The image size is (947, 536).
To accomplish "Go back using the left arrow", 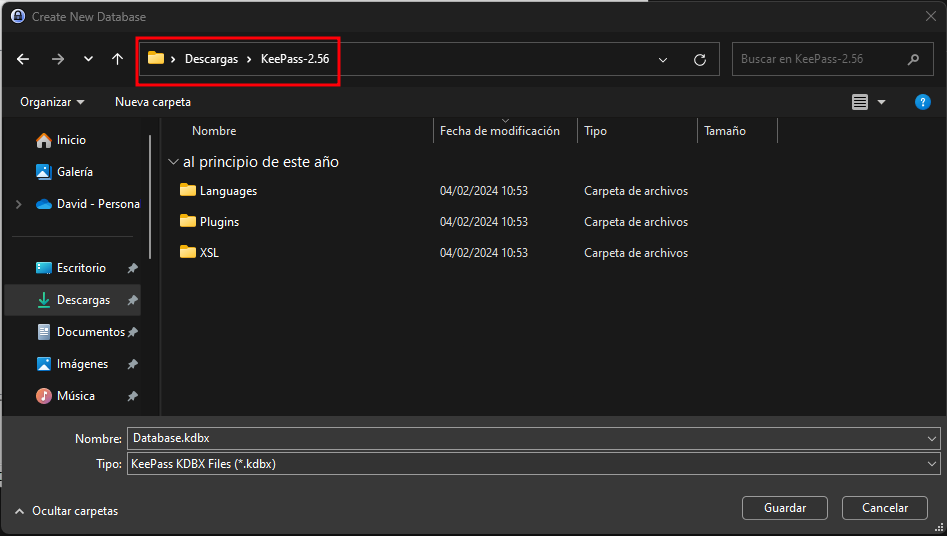I will pyautogui.click(x=23, y=59).
